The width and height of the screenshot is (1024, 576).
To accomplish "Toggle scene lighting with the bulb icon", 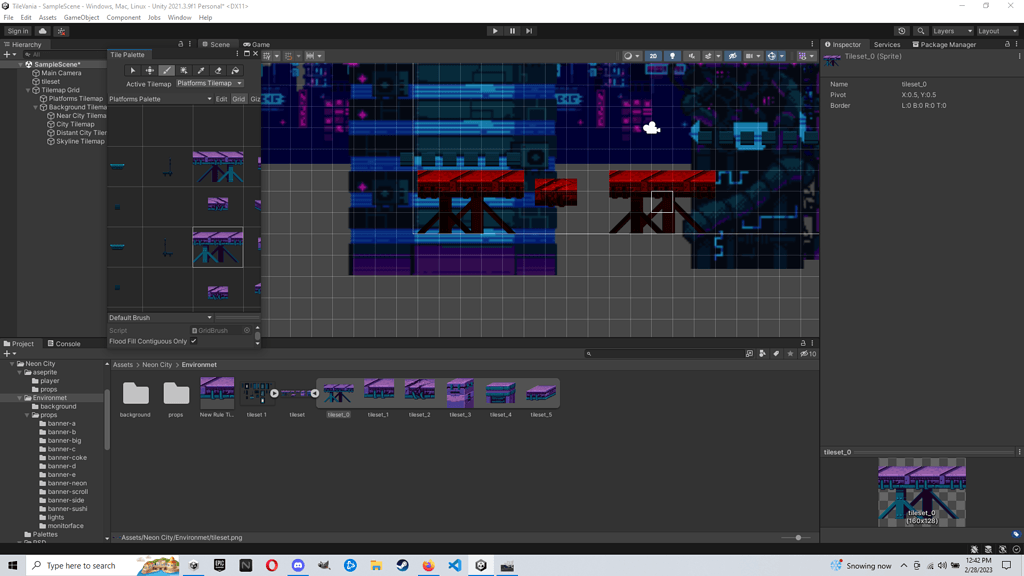I will tap(673, 56).
